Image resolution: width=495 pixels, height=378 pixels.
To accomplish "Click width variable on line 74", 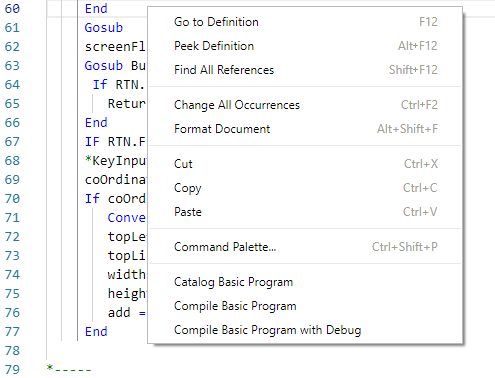I will pyautogui.click(x=127, y=275).
